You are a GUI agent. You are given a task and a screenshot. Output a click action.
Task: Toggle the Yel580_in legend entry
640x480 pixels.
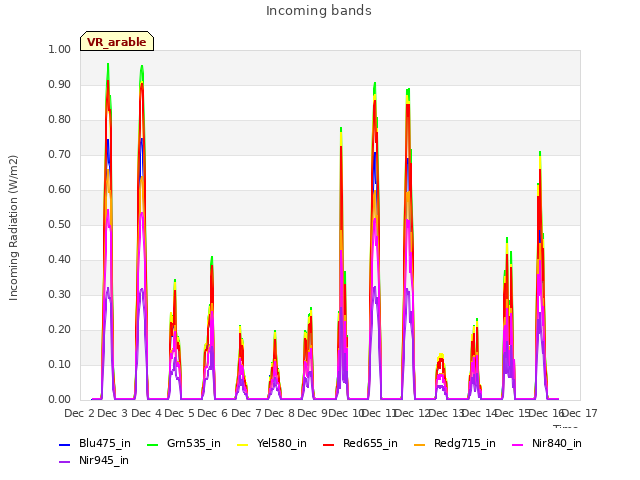tap(272, 443)
